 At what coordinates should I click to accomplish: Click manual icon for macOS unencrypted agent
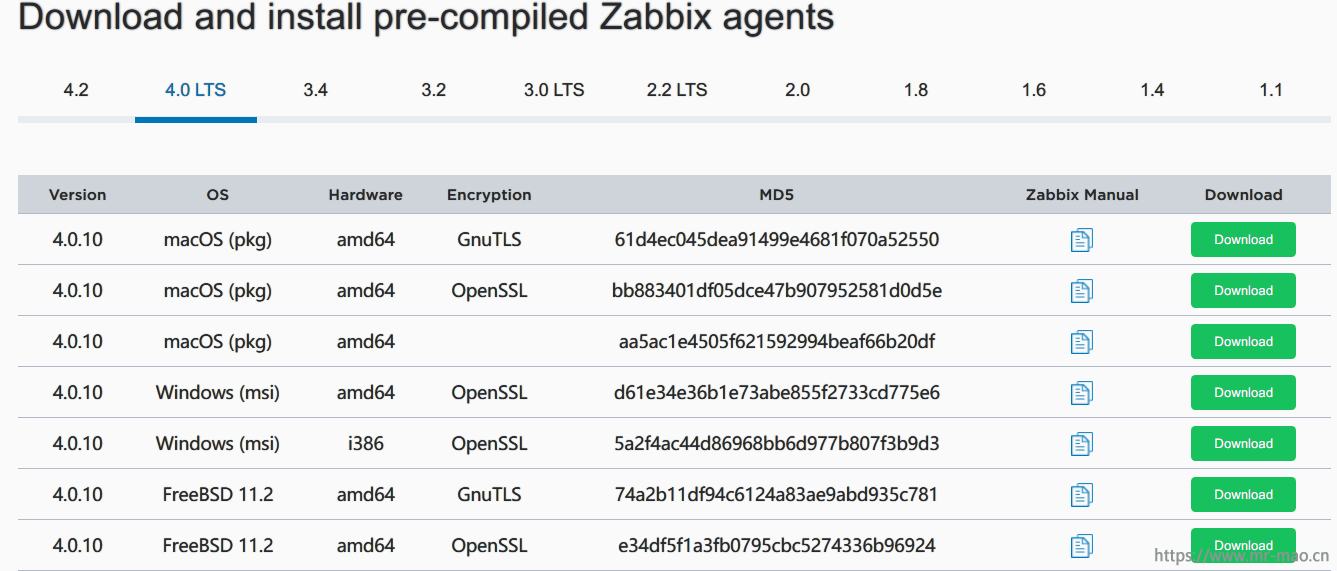(x=1081, y=342)
